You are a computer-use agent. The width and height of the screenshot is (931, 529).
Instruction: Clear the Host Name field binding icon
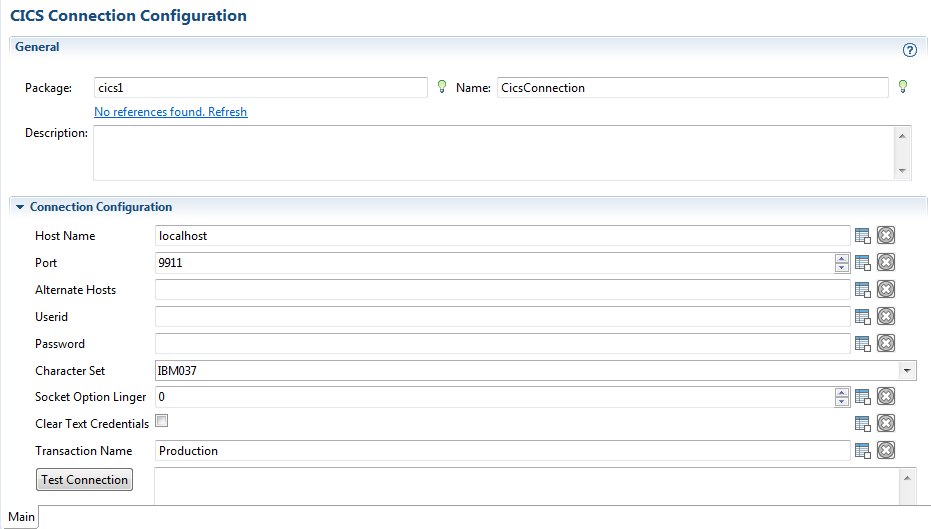point(886,235)
